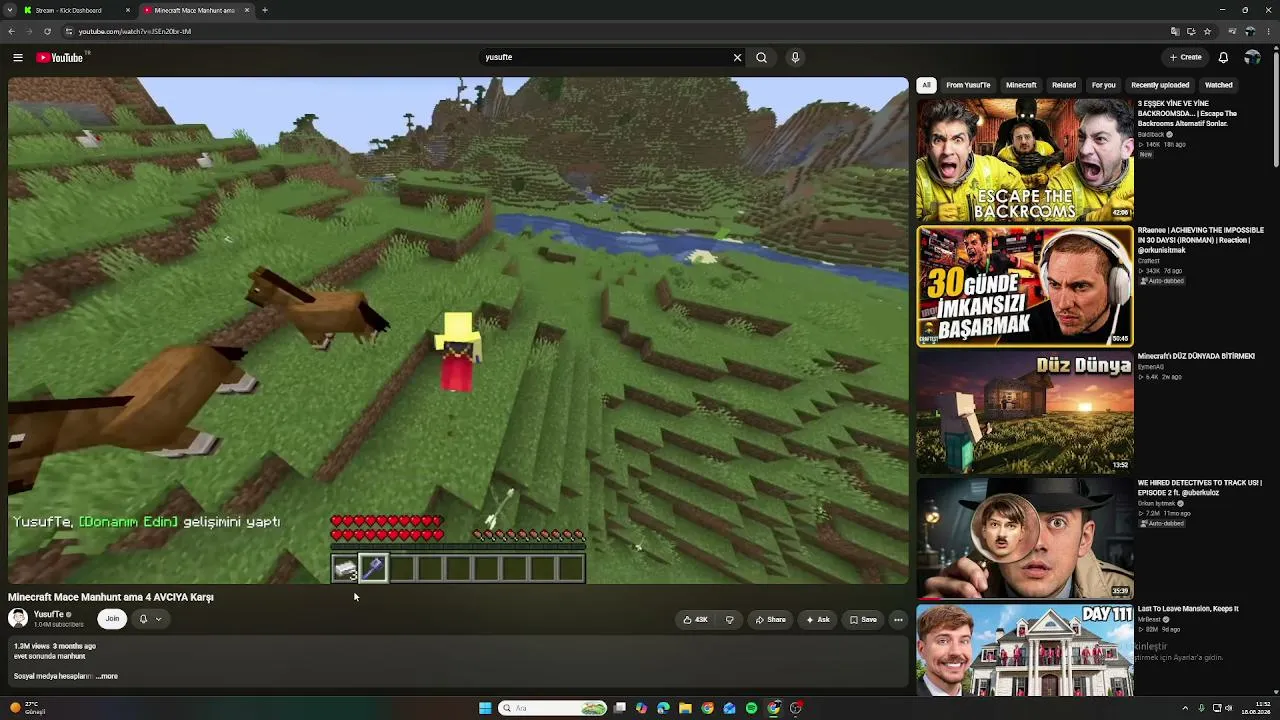Click the Create button
This screenshot has width=1280, height=720.
coord(1186,58)
